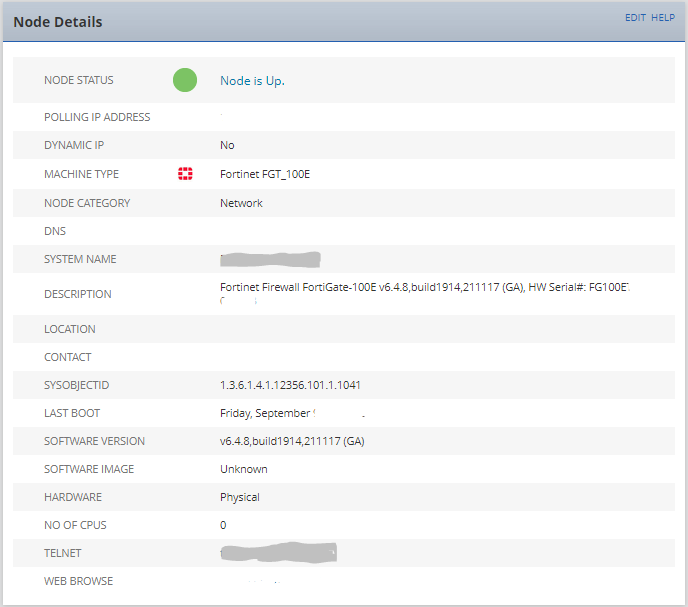688x607 pixels.
Task: Select the Hardware value 'Physical'
Action: pyautogui.click(x=240, y=497)
